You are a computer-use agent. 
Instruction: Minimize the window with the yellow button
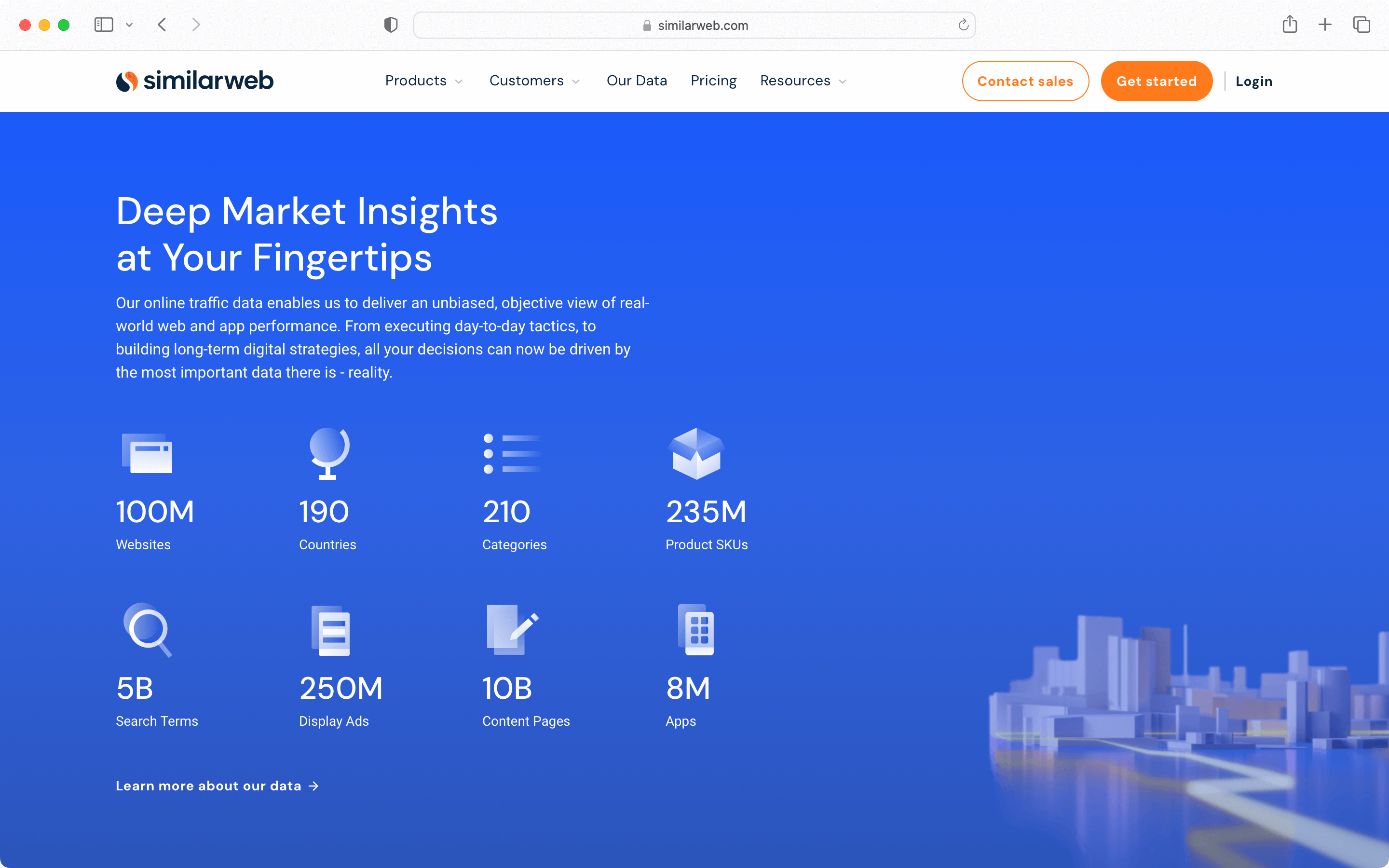44,25
